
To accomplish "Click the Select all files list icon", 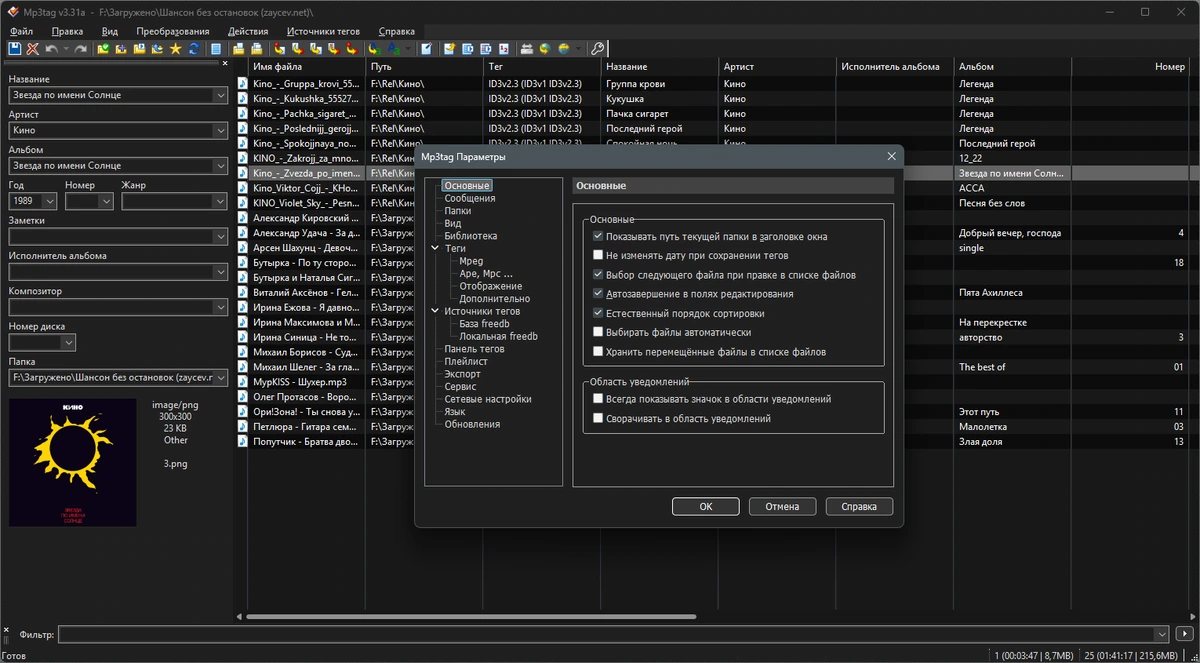I will point(216,48).
